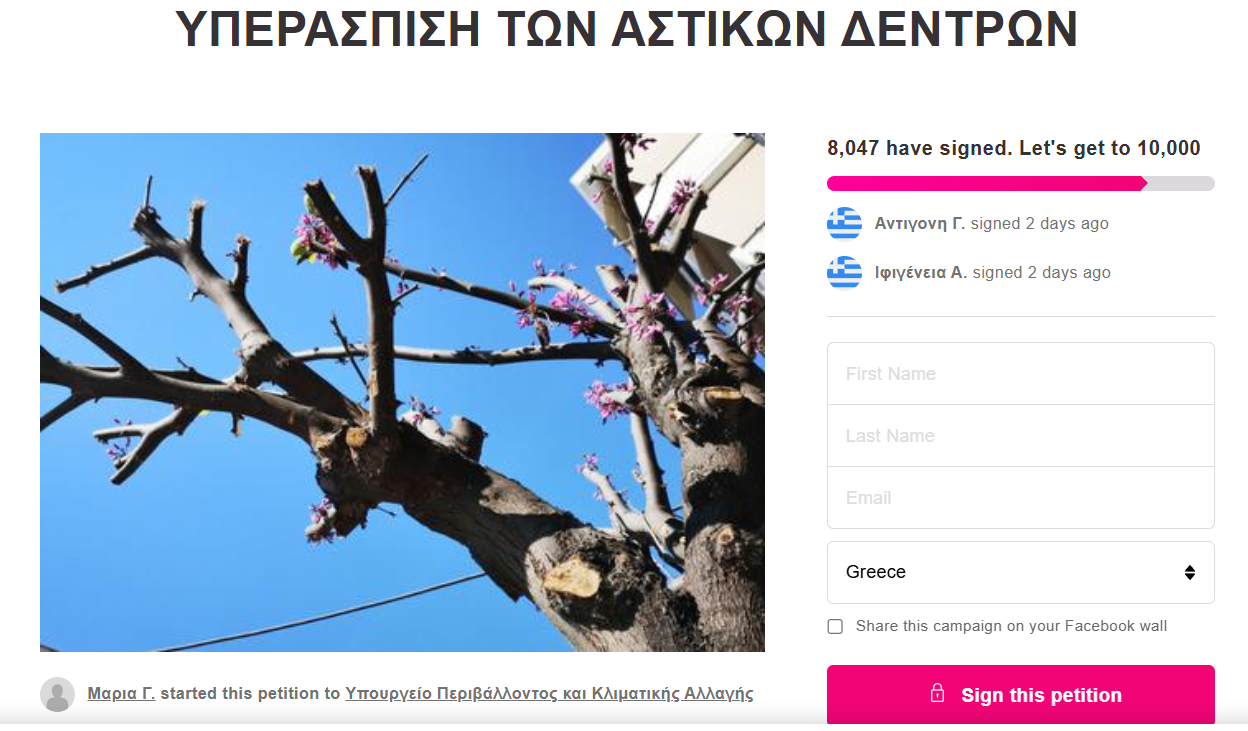Click the 'Sign this petition' button text
The image size is (1248, 731).
1041,695
